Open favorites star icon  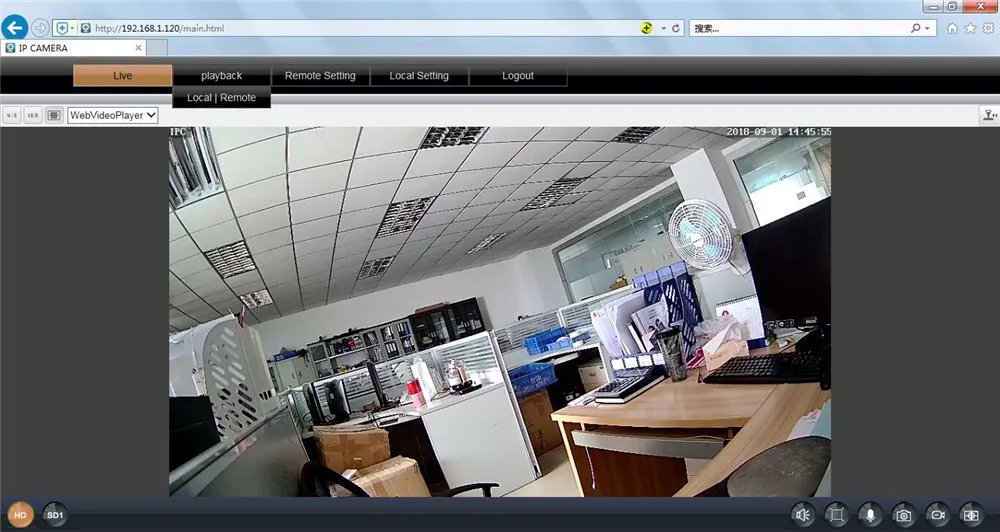click(x=970, y=28)
